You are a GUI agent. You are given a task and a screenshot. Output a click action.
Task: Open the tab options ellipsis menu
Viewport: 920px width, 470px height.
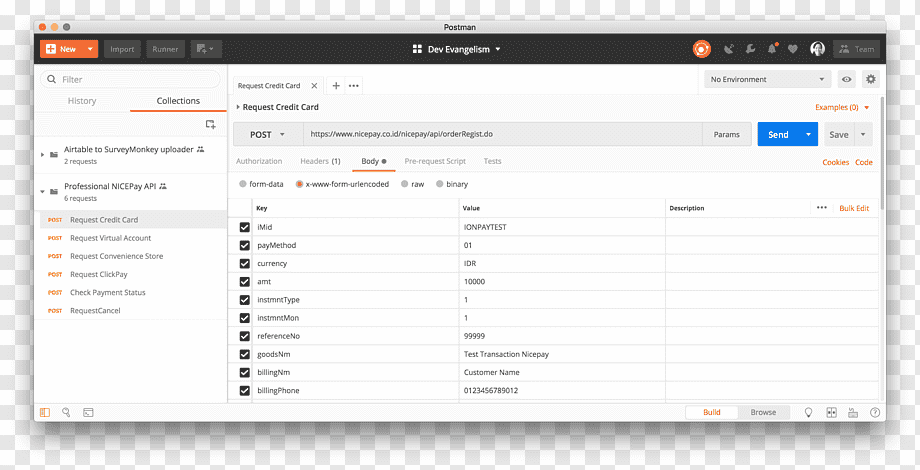[x=353, y=86]
